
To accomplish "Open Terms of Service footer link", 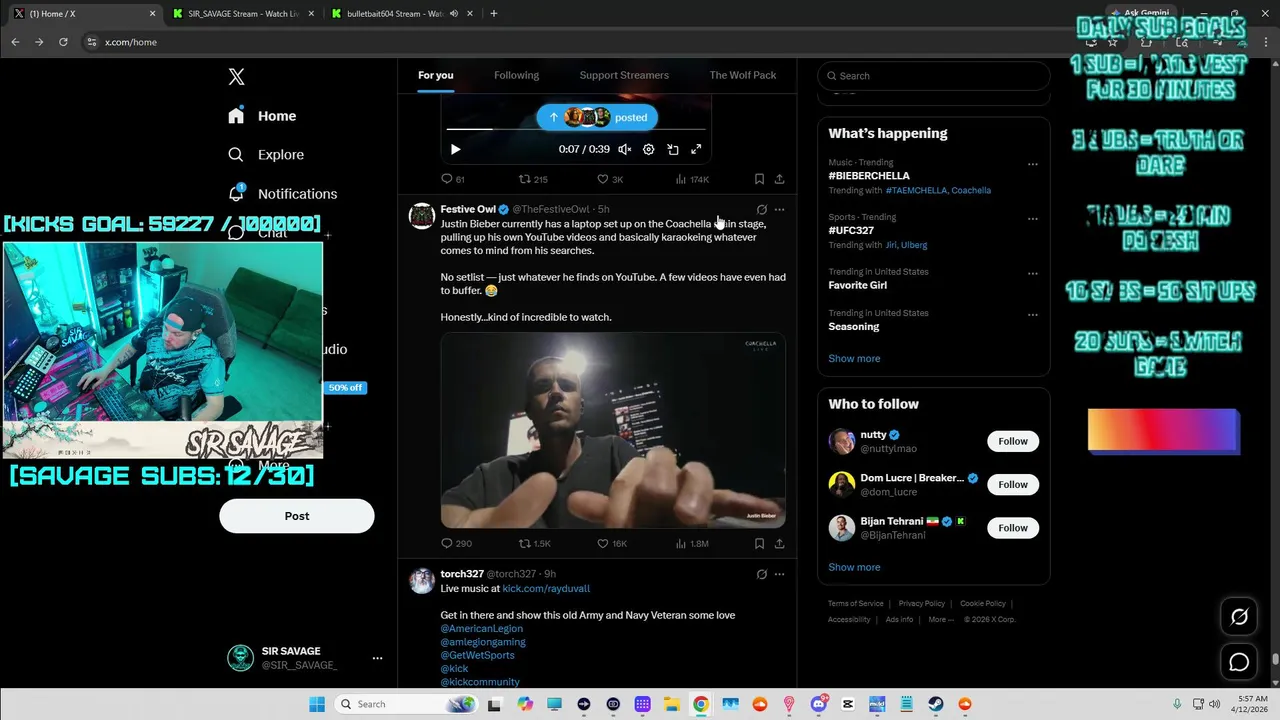I will (856, 604).
